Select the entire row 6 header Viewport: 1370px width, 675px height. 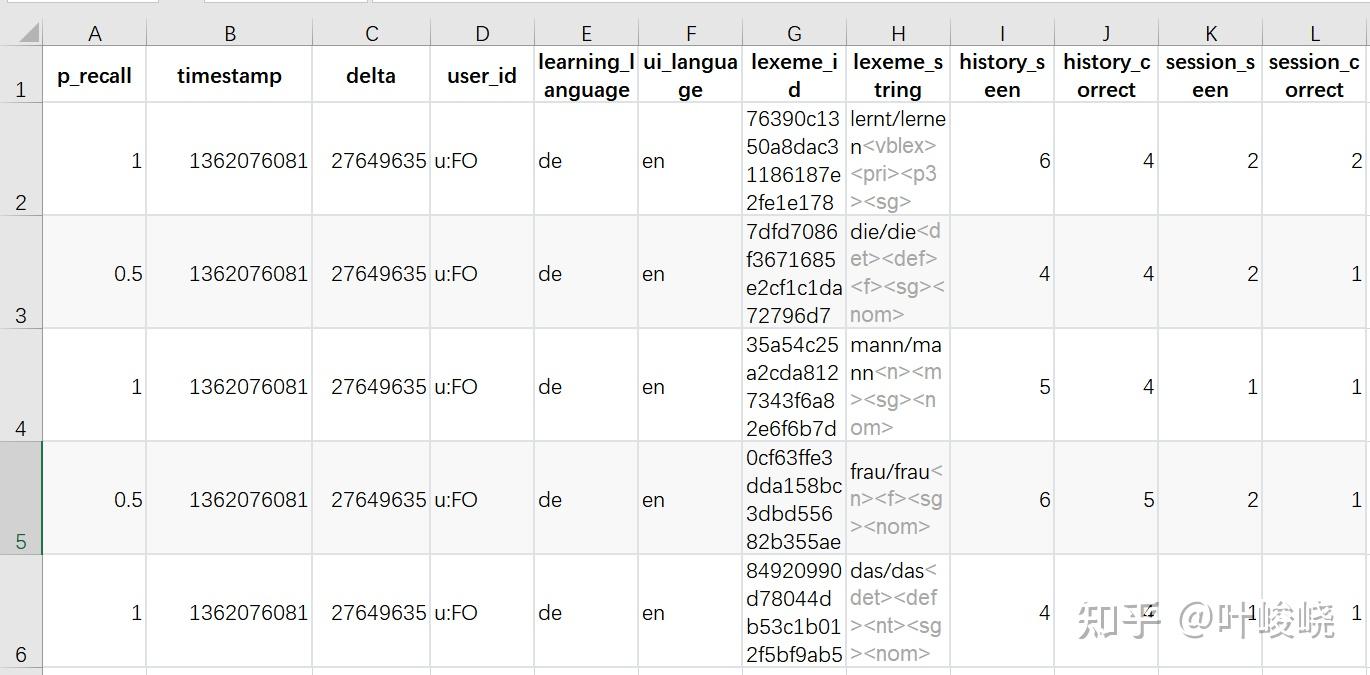click(x=21, y=612)
